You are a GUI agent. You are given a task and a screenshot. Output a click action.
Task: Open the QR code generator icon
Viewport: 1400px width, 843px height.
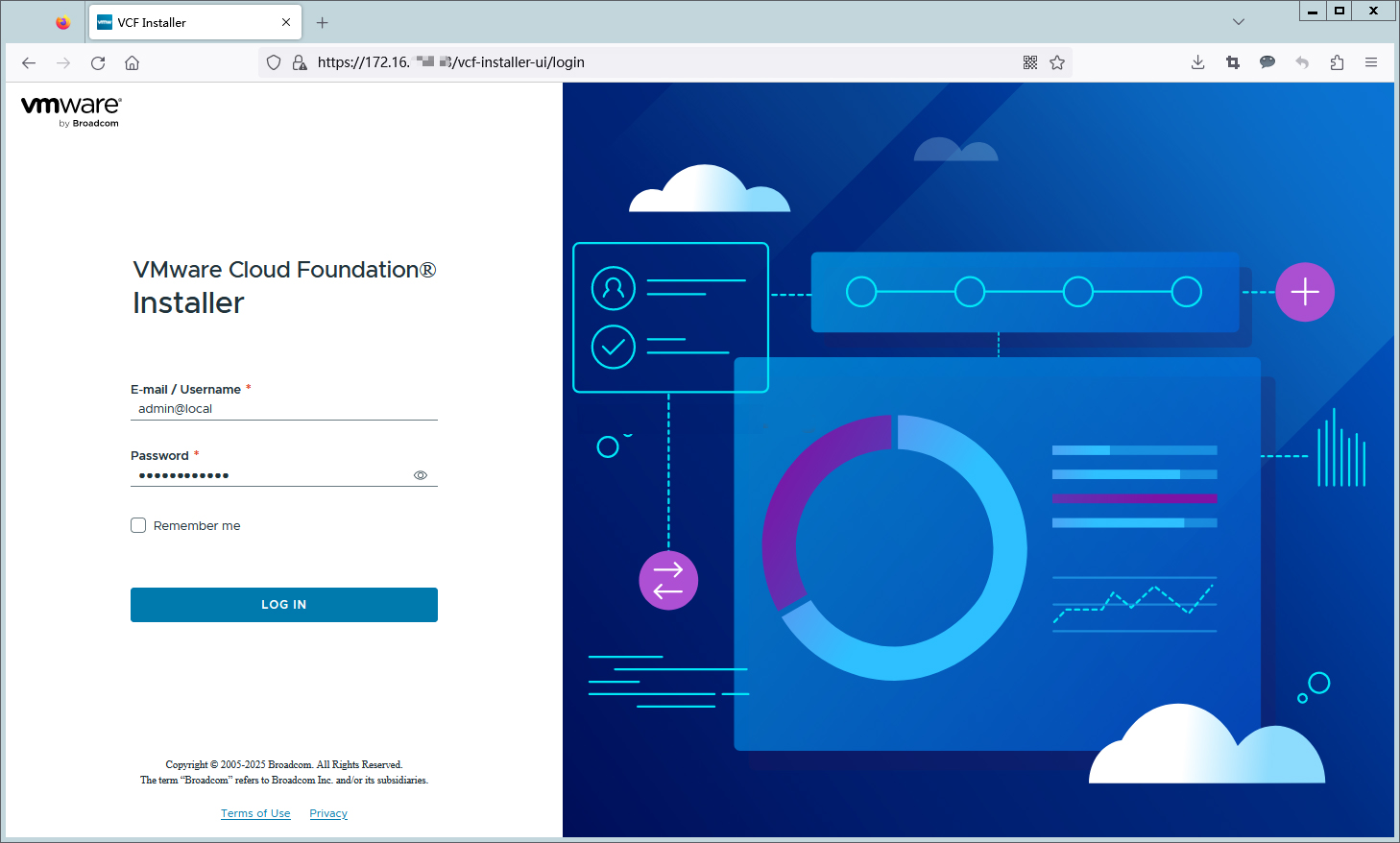[x=1030, y=62]
